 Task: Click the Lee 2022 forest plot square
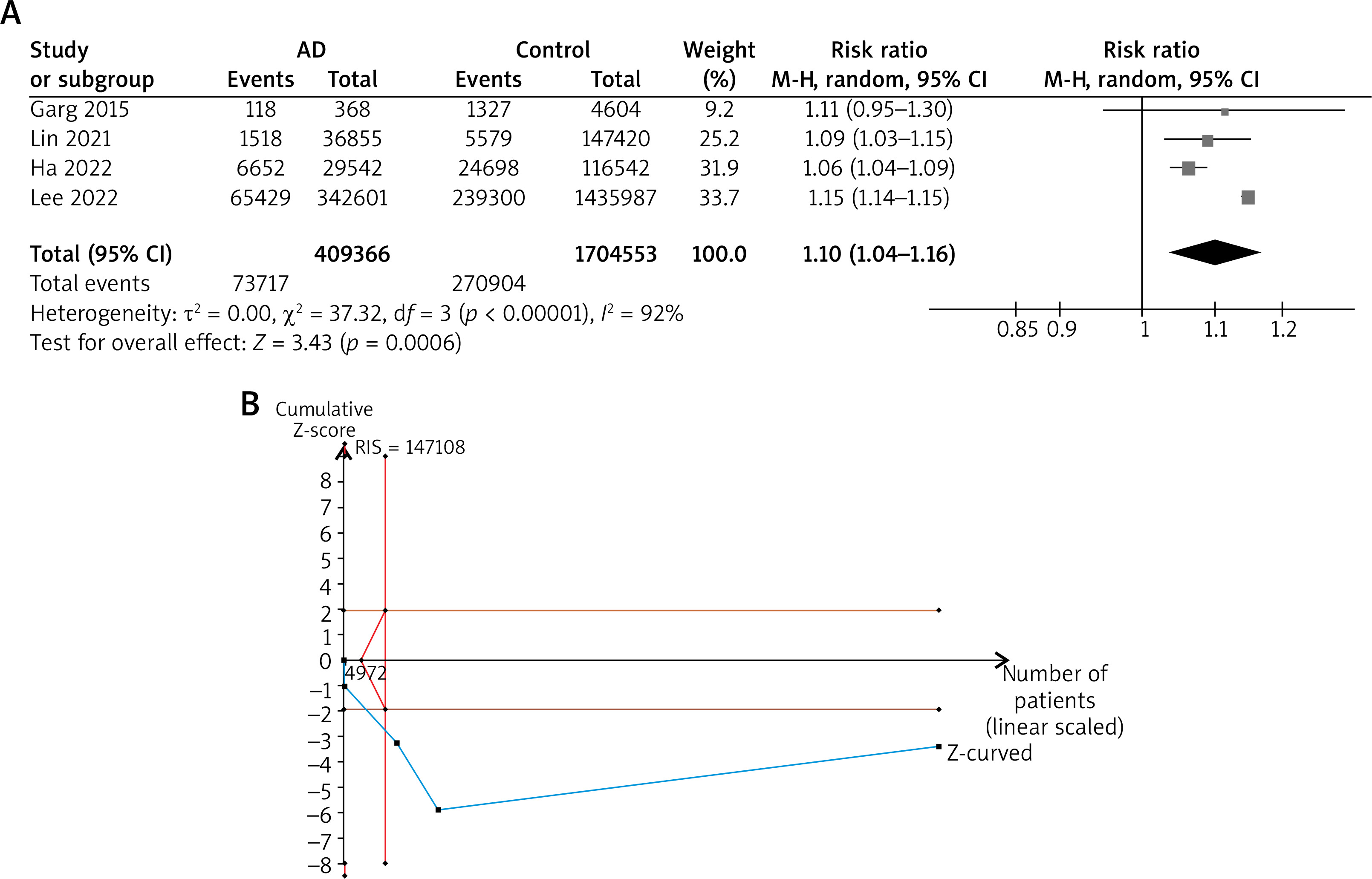click(x=1248, y=198)
